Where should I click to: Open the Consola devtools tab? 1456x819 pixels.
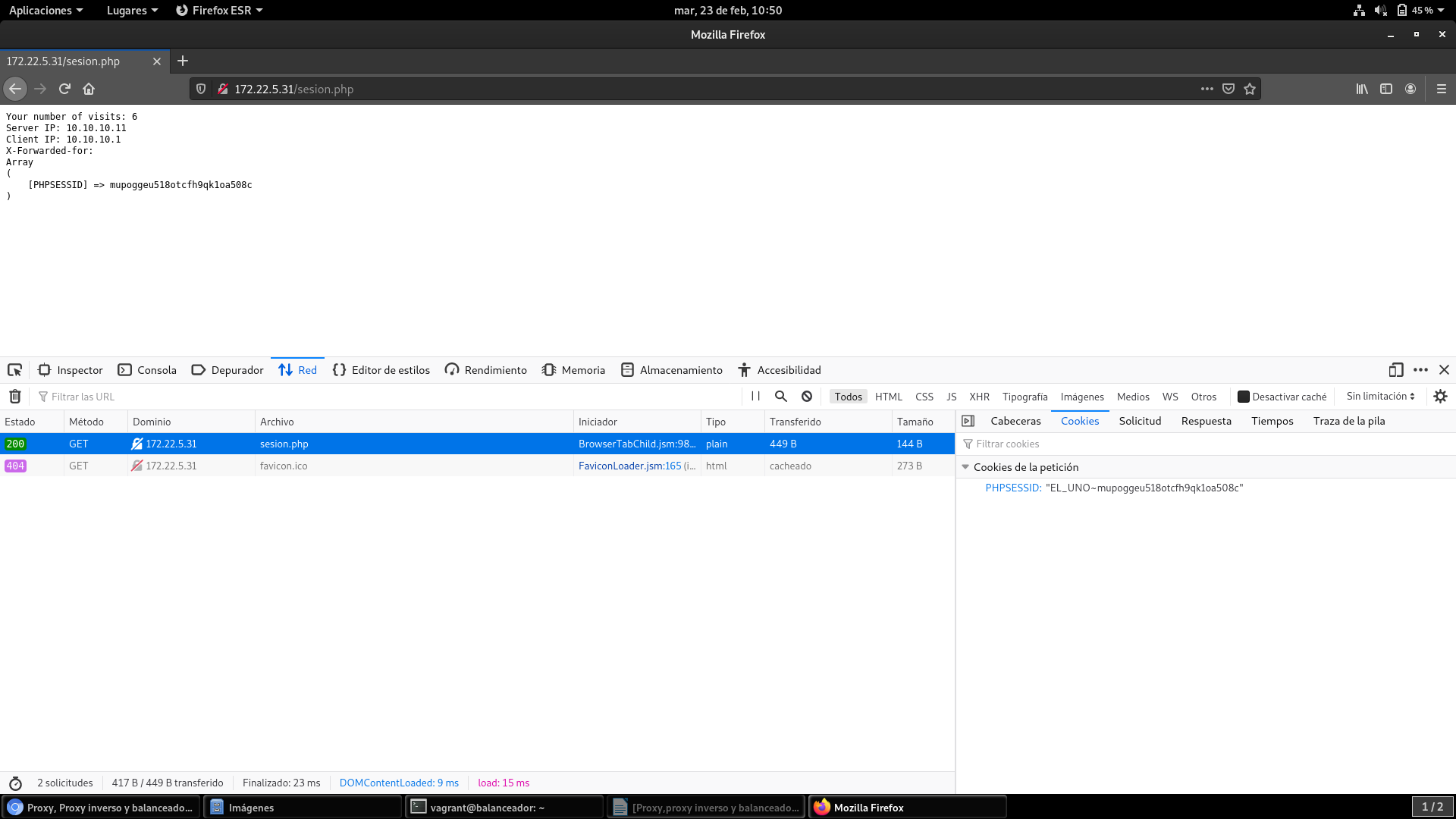coord(148,370)
